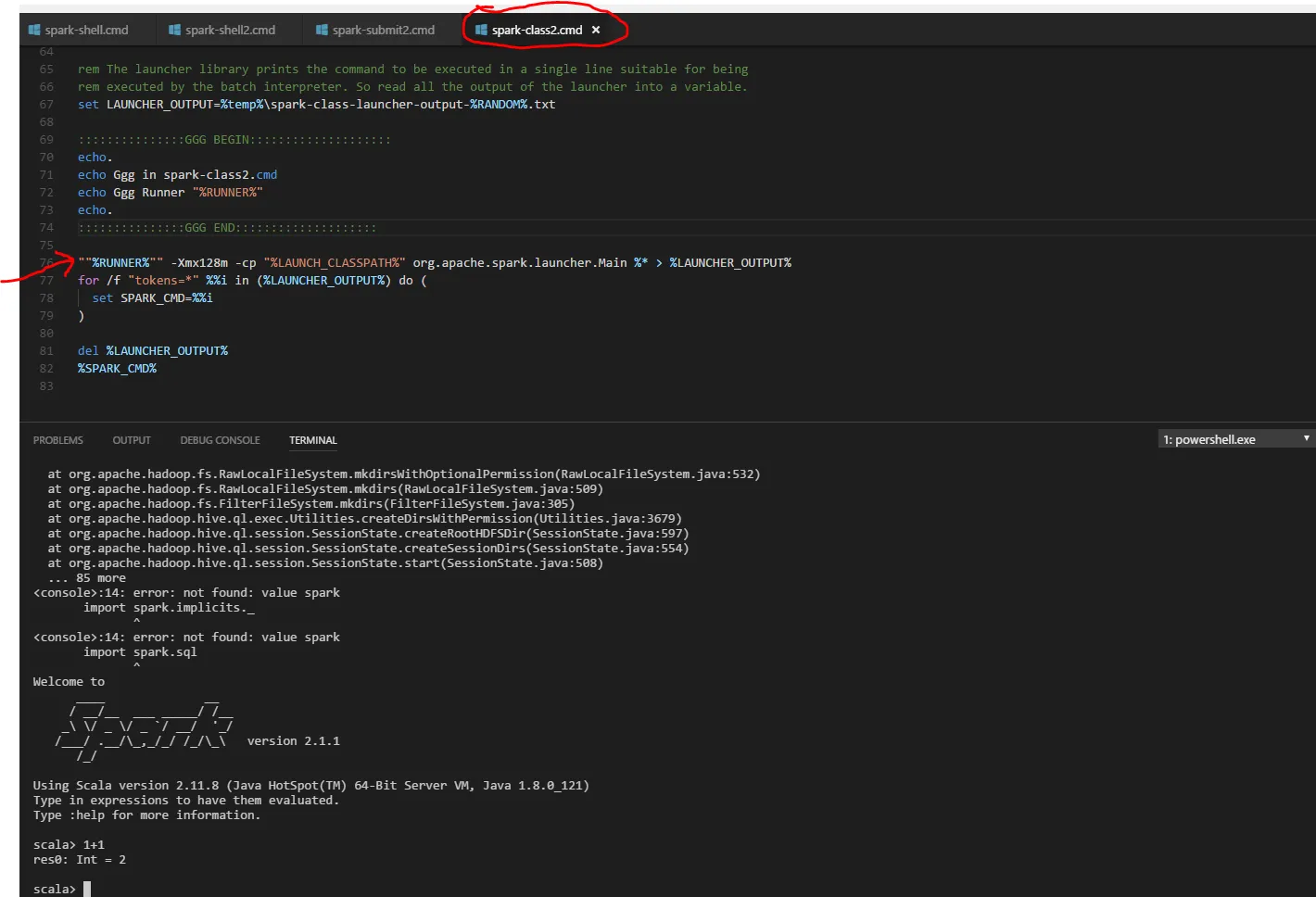Screen dimensions: 1316x897
Task: Open the terminal selector dropdown arrow
Action: (1307, 438)
